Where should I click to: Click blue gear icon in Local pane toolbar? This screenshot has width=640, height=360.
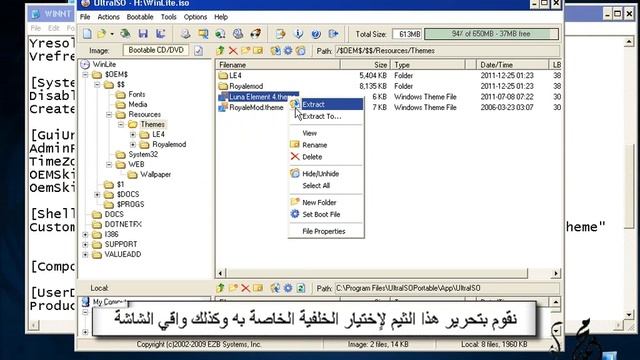(x=288, y=288)
